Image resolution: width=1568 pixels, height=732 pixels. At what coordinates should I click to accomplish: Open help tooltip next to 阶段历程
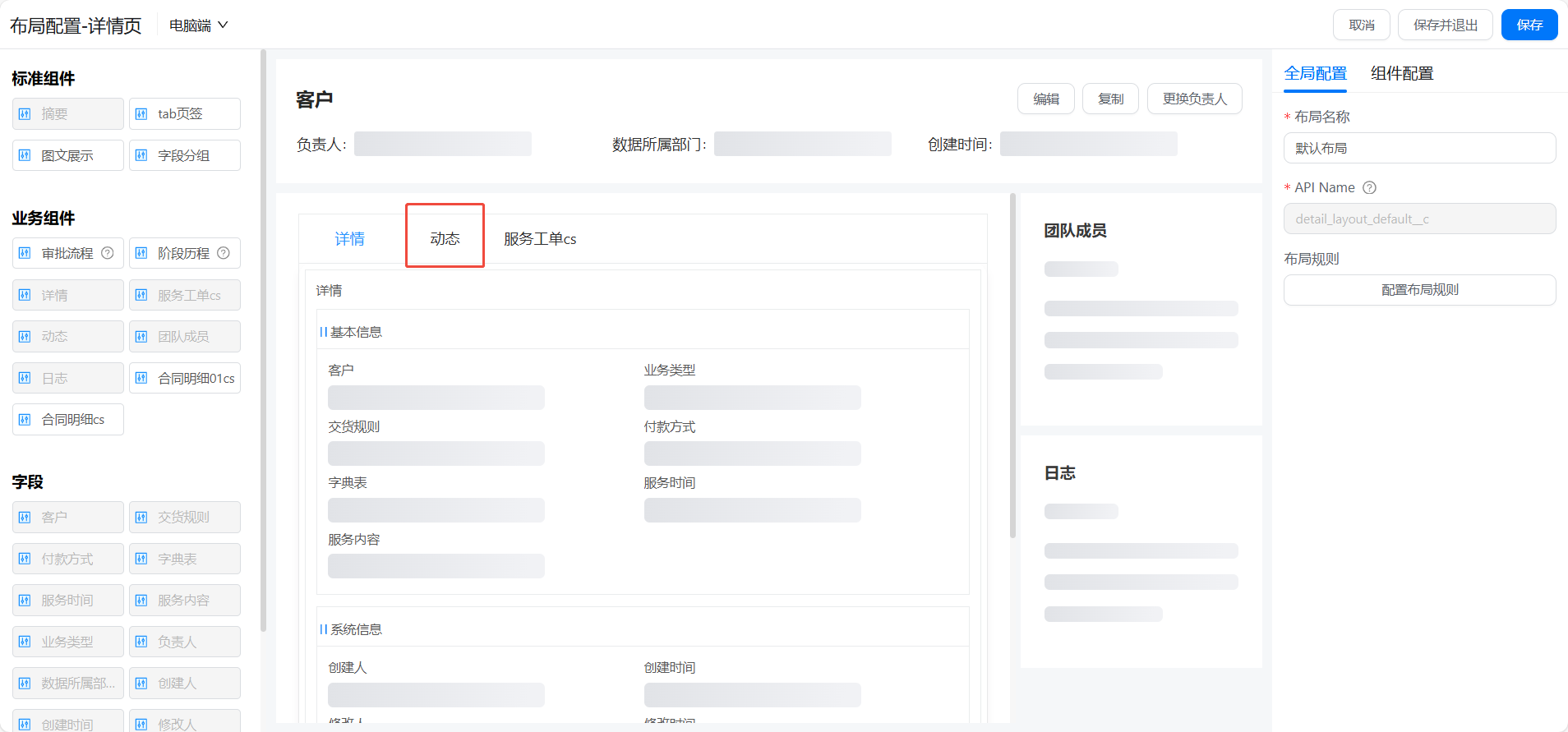(x=224, y=253)
